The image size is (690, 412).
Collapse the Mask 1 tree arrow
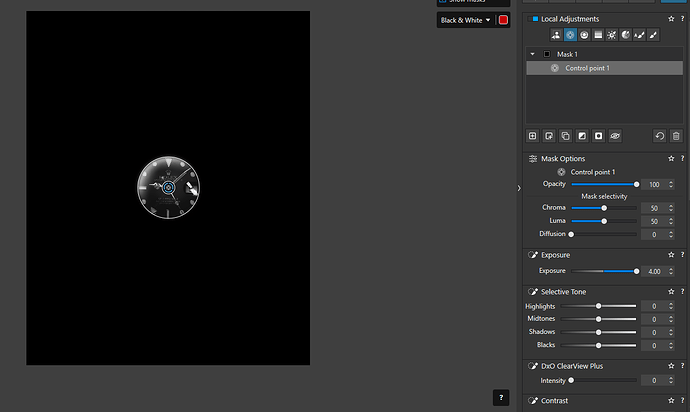[x=533, y=54]
